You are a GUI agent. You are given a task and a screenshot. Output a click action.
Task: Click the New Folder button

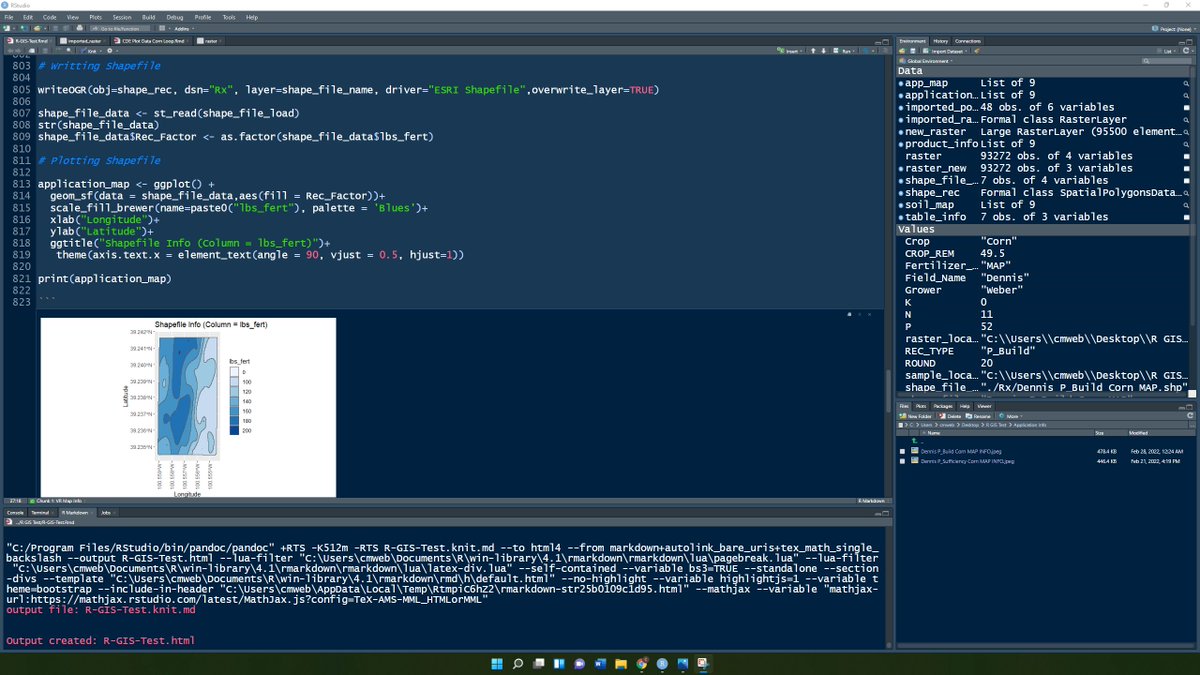(x=916, y=416)
